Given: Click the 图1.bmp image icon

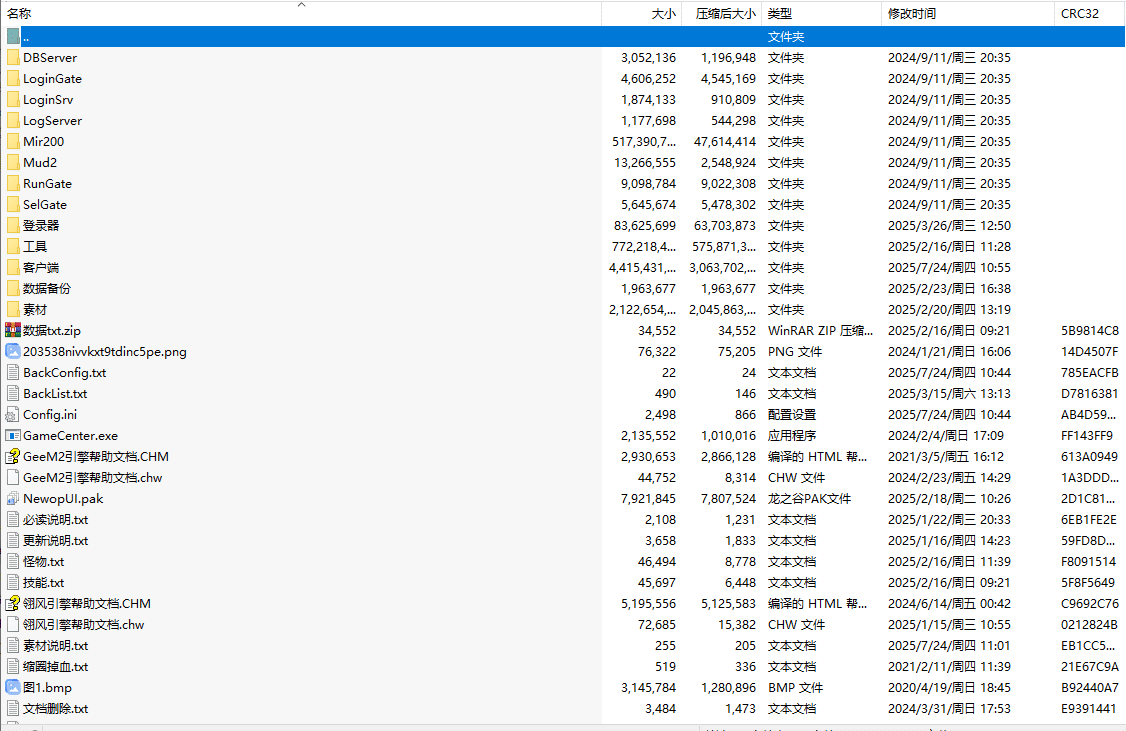Looking at the screenshot, I should click(13, 687).
